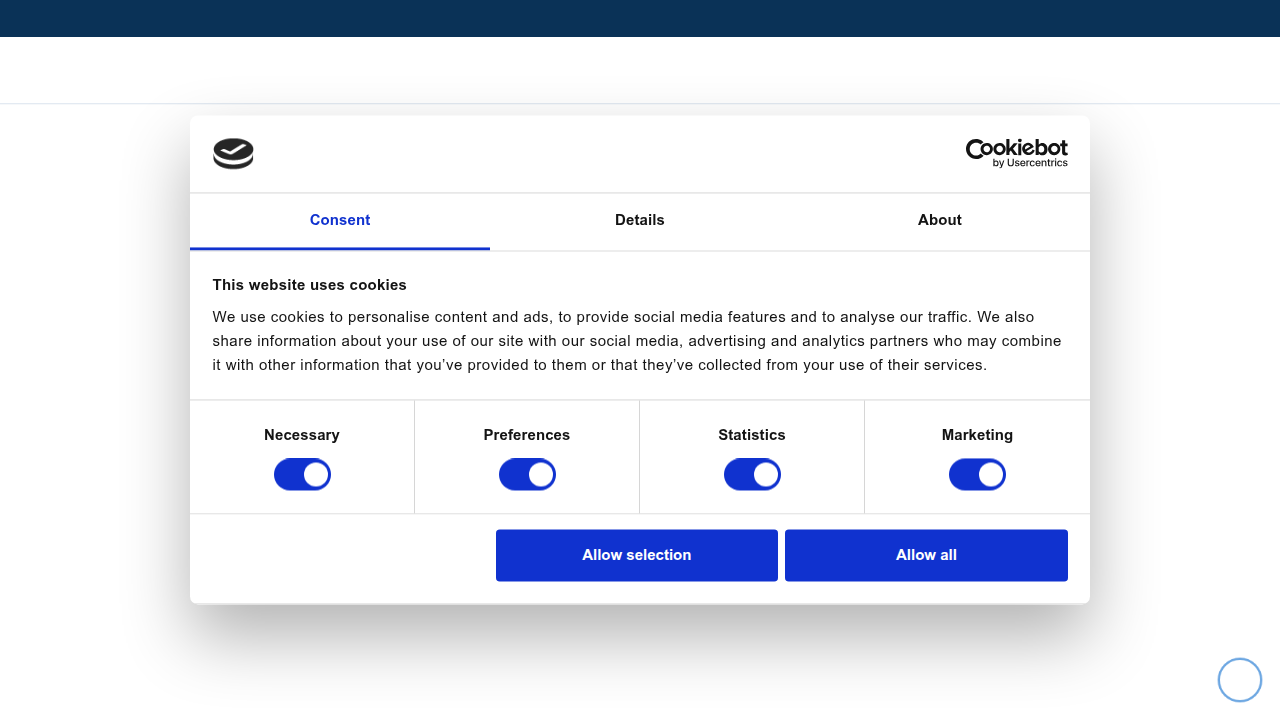
Task: Toggle the Necessary cookies switch
Action: click(302, 474)
